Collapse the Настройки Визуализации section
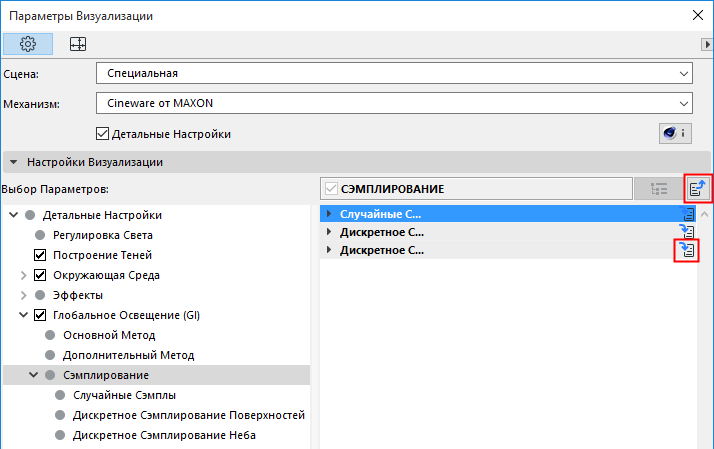This screenshot has height=449, width=714. click(14, 161)
